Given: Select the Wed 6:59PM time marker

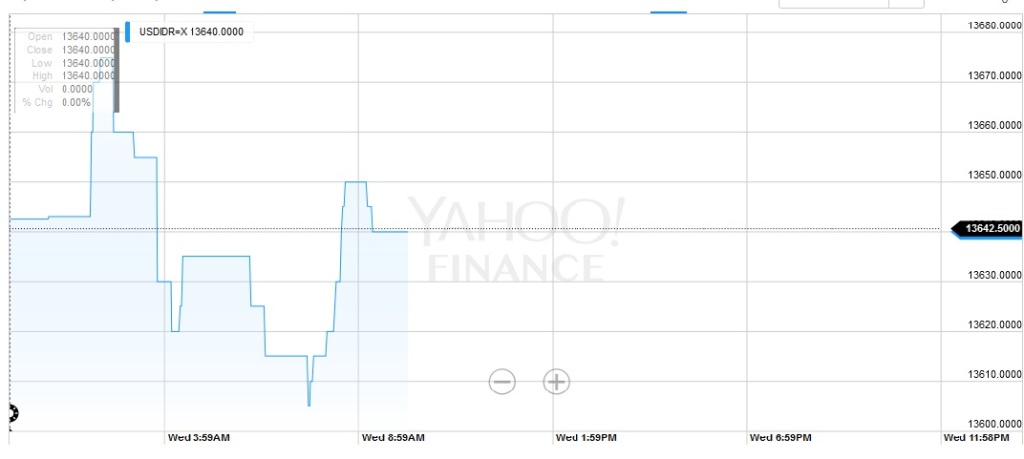Looking at the screenshot, I should click(x=781, y=438).
